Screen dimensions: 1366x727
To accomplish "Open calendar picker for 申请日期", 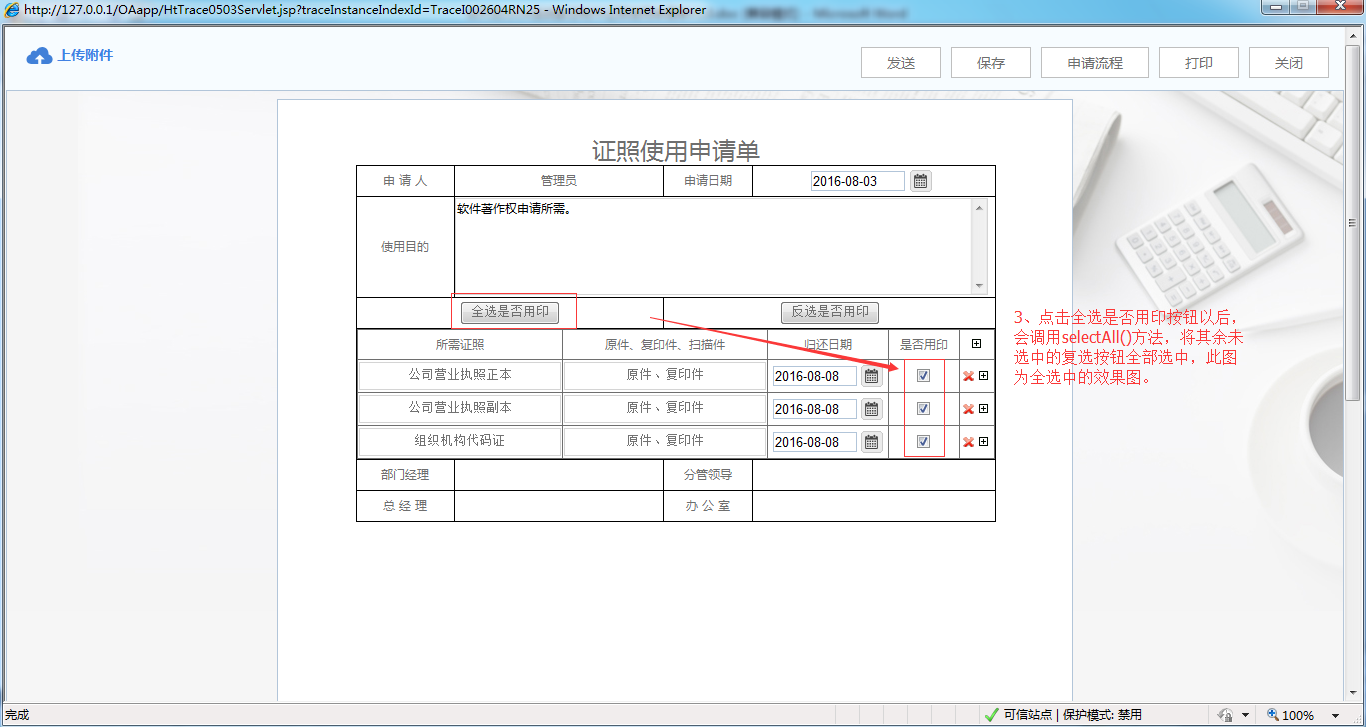I will click(x=921, y=181).
